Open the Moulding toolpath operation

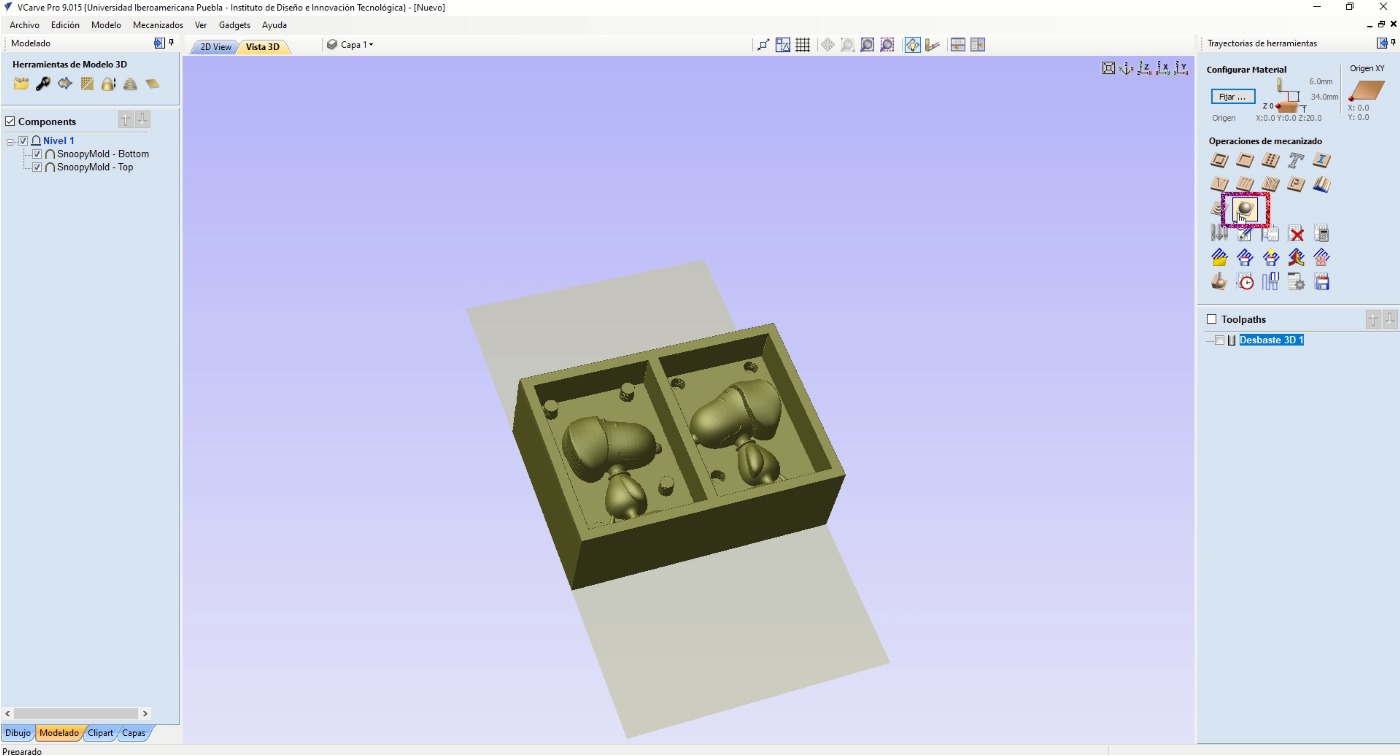tap(1322, 184)
